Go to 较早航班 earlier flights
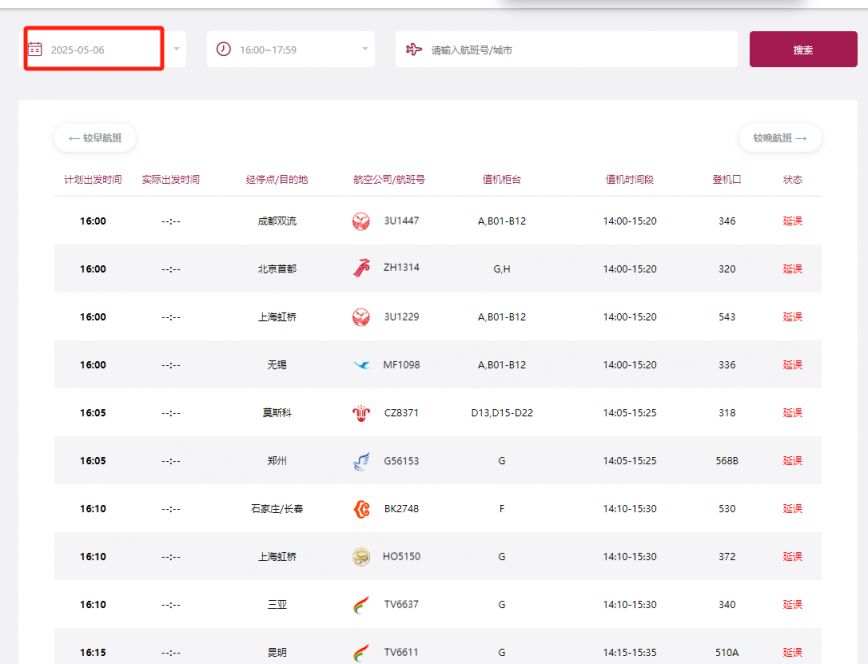Image resolution: width=868 pixels, height=664 pixels. pos(95,137)
